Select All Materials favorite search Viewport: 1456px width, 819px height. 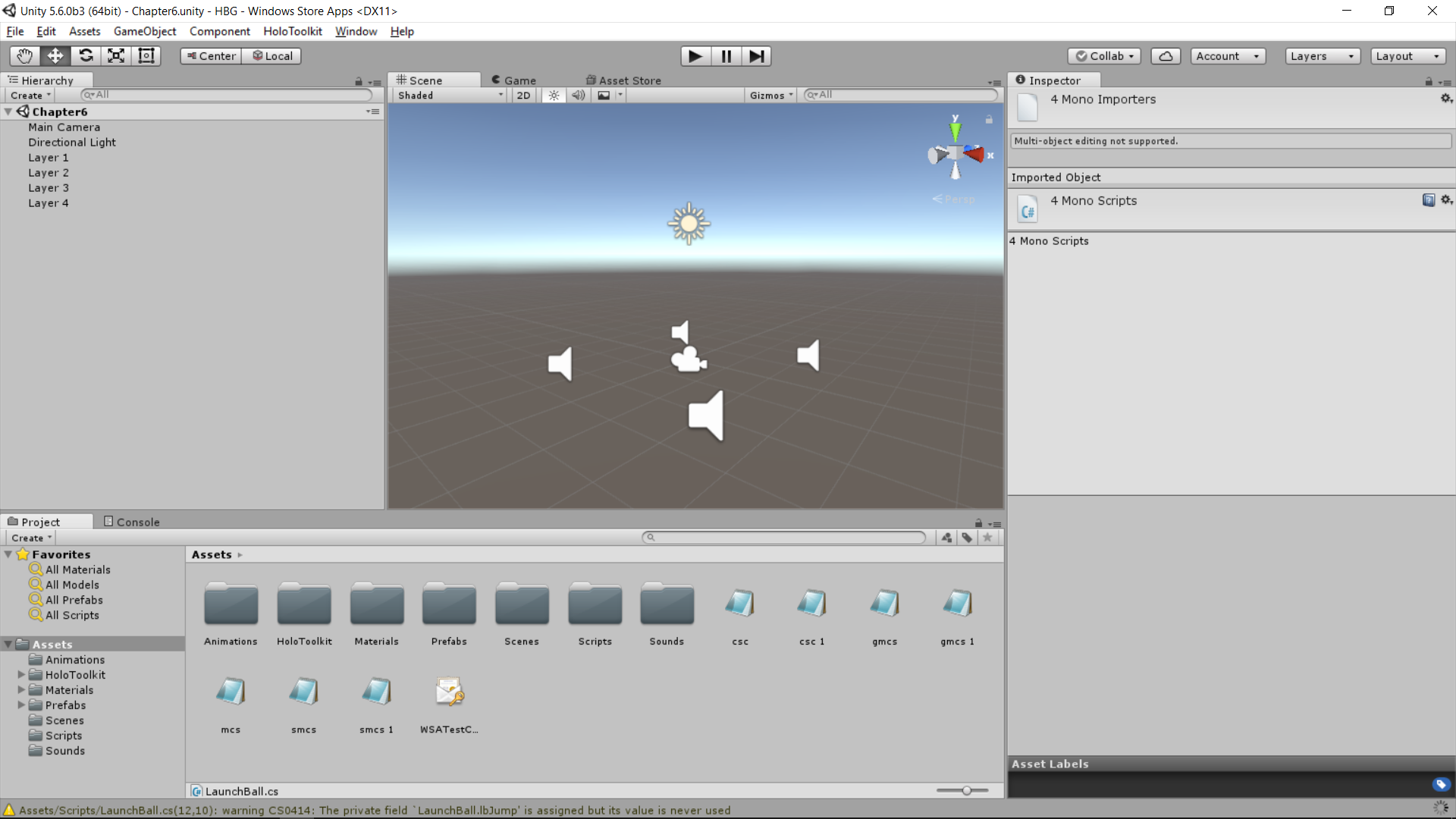point(78,570)
